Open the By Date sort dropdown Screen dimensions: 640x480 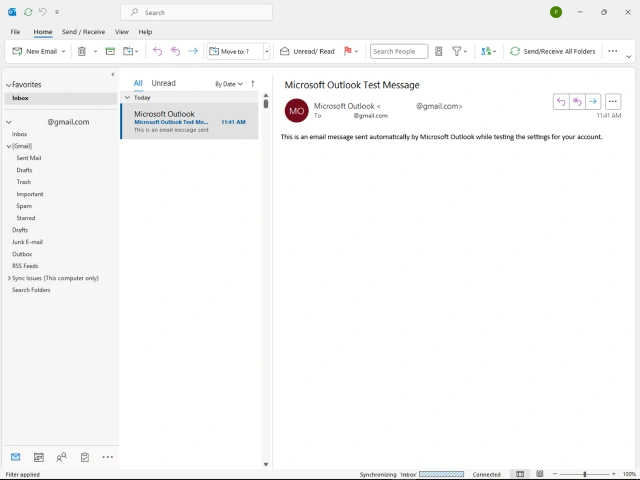[x=229, y=84]
